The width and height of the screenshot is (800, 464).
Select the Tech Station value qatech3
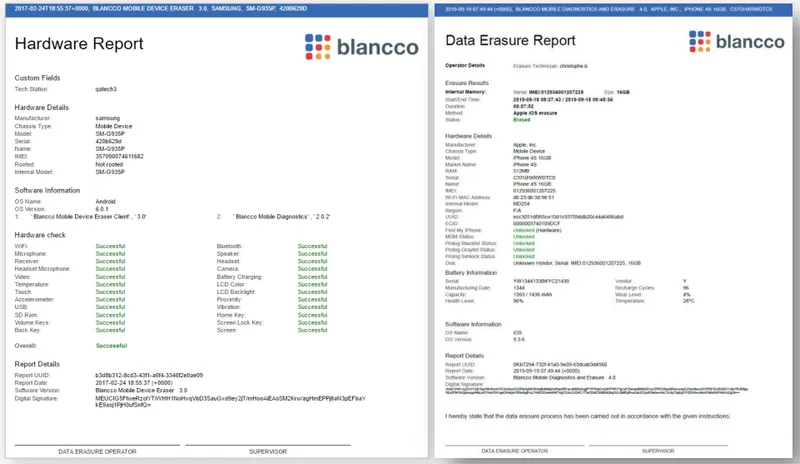[x=106, y=89]
